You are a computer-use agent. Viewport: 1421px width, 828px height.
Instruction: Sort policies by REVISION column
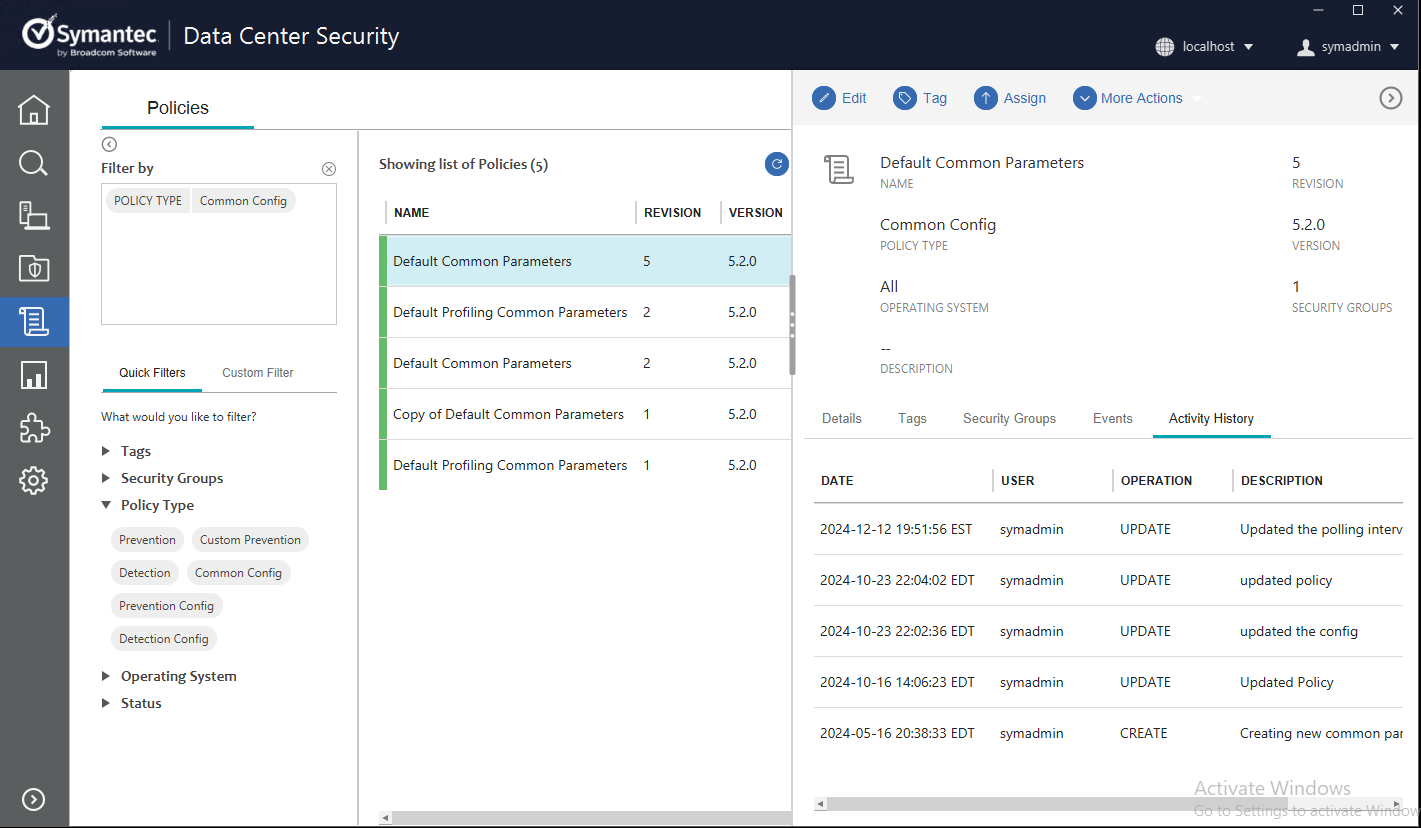point(672,213)
